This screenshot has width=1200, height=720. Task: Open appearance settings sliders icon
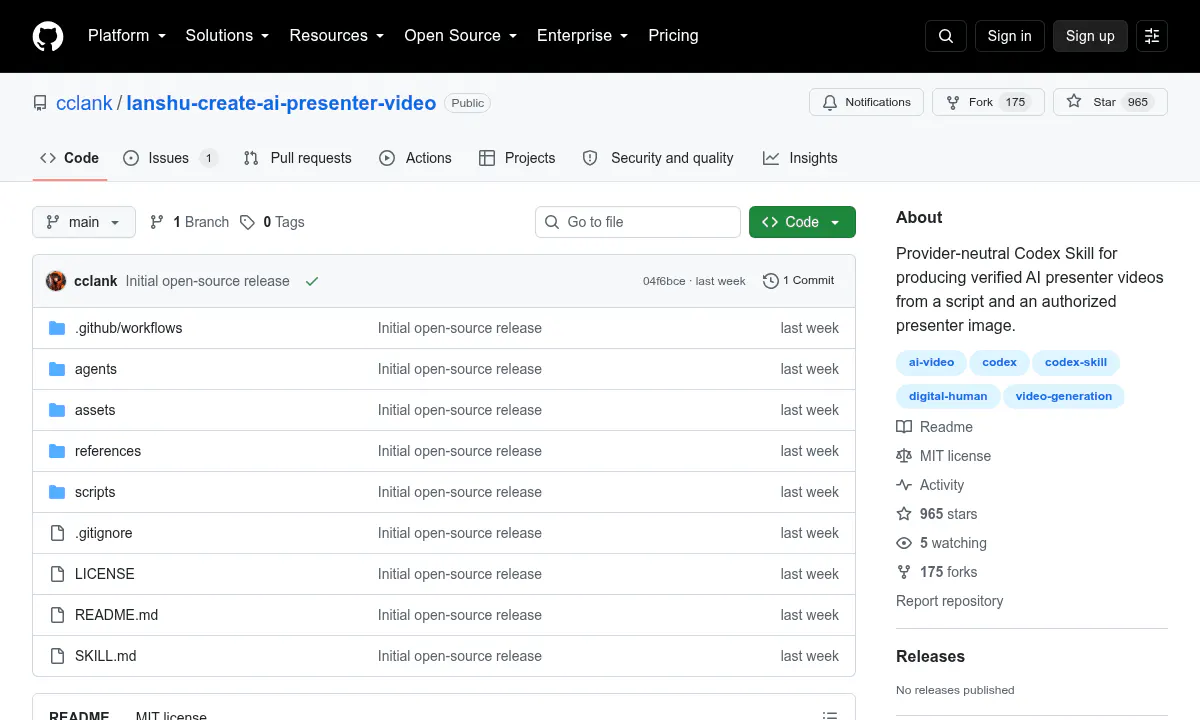(x=1152, y=36)
